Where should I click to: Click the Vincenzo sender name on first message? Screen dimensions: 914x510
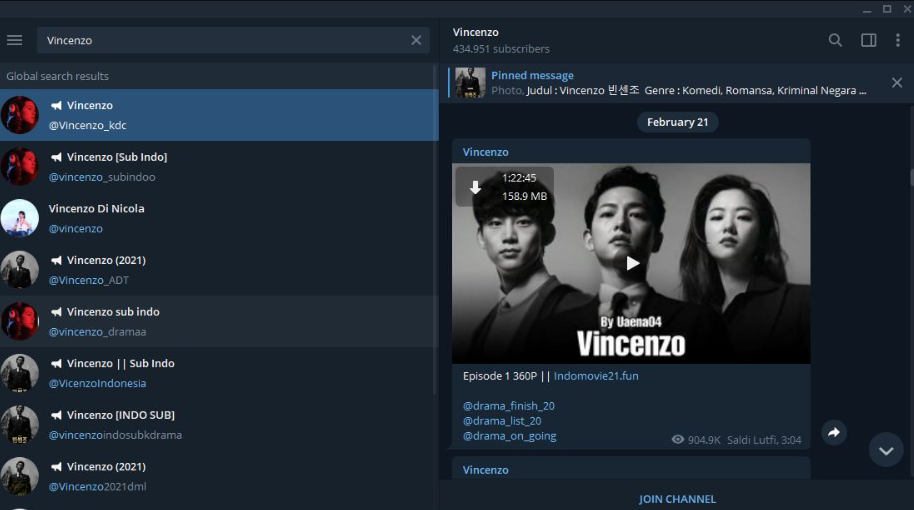click(x=486, y=152)
